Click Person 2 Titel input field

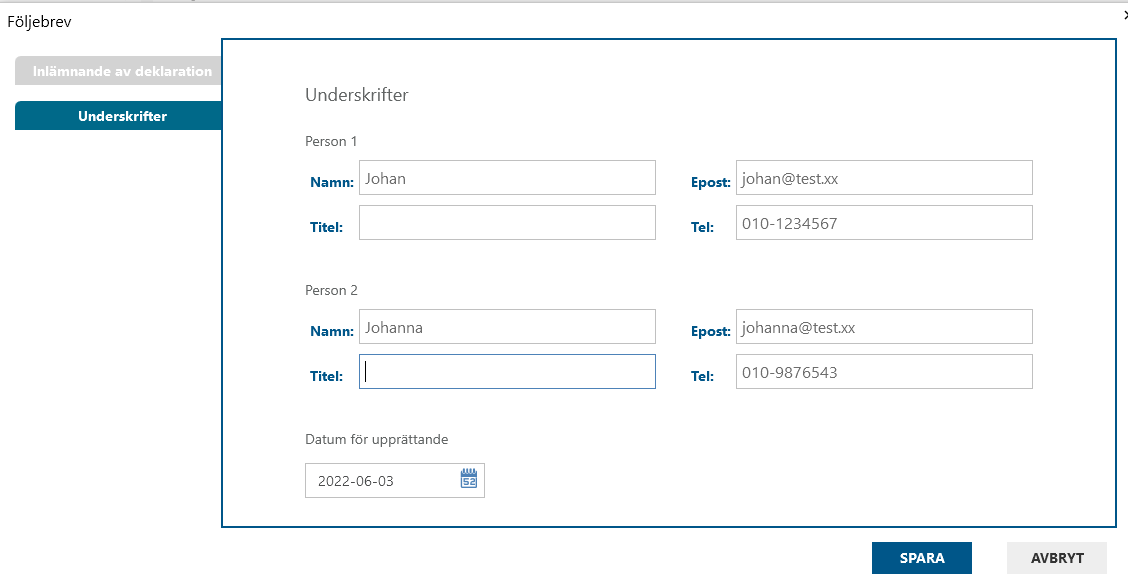tap(507, 371)
